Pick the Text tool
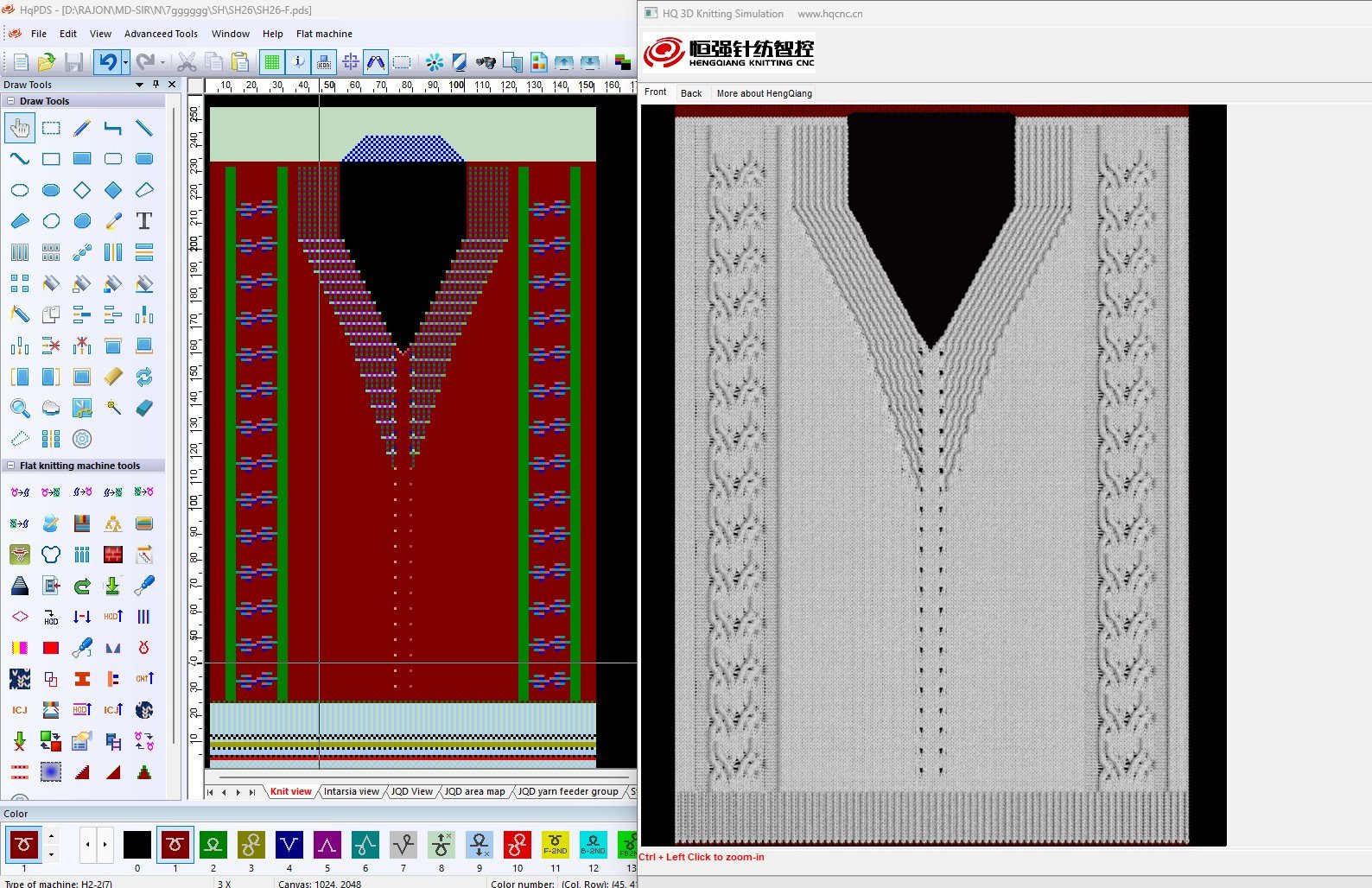This screenshot has height=888, width=1372. click(x=143, y=221)
